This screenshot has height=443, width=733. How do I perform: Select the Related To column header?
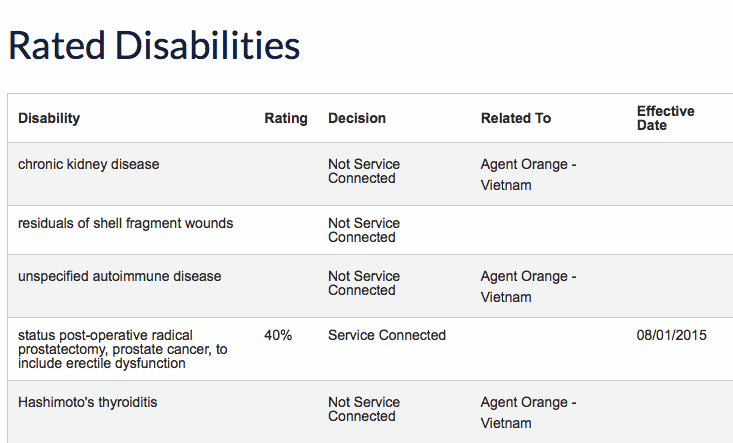(x=516, y=118)
